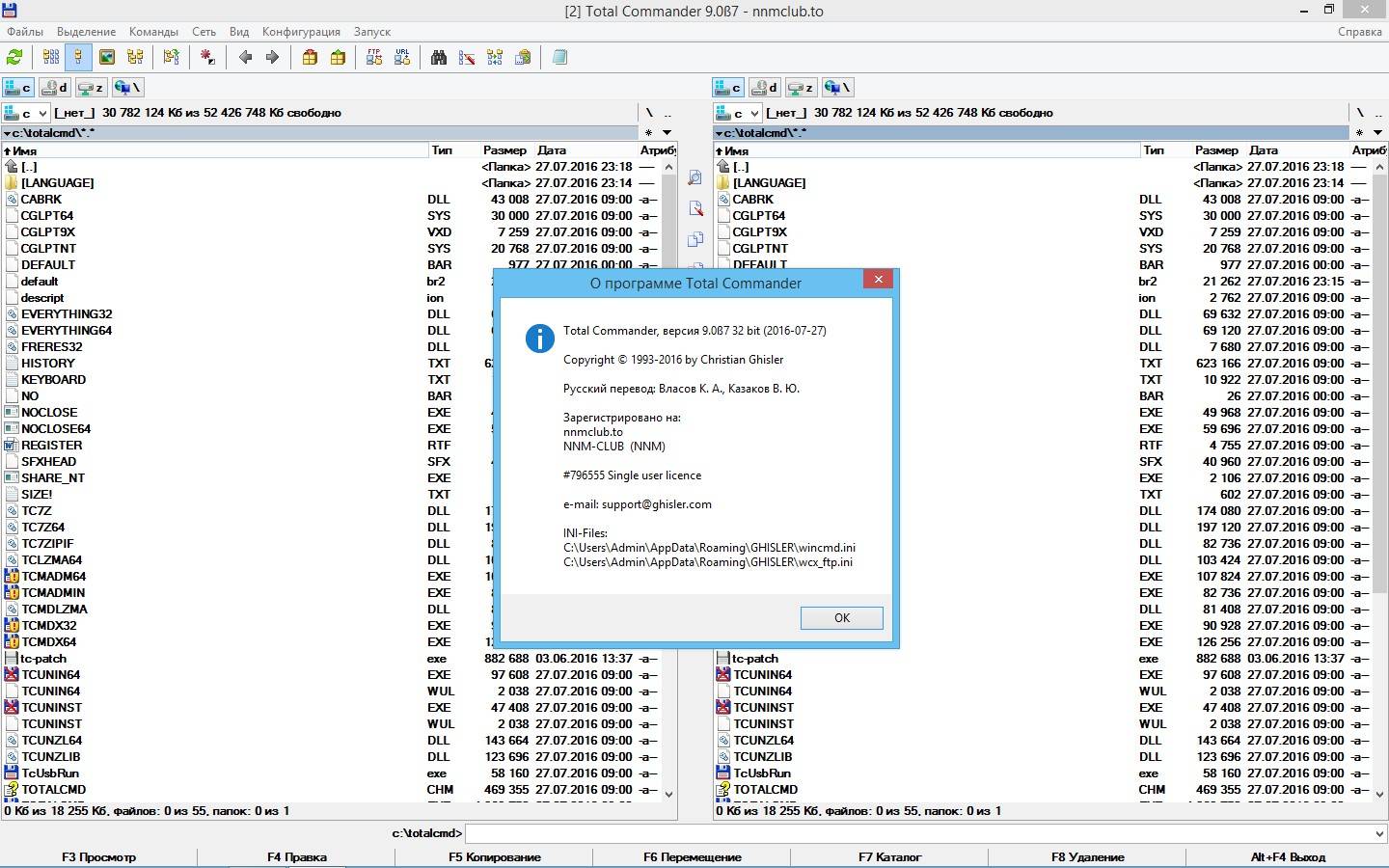
Task: Click the green Reread source refresh icon
Action: (x=14, y=58)
